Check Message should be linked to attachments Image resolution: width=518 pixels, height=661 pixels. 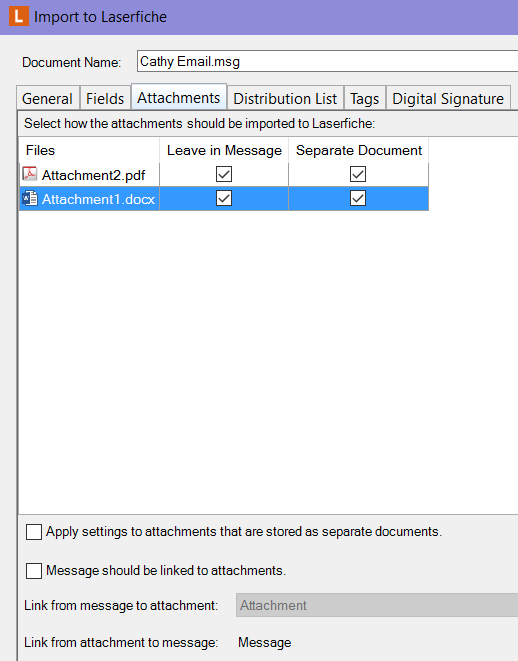[x=34, y=571]
